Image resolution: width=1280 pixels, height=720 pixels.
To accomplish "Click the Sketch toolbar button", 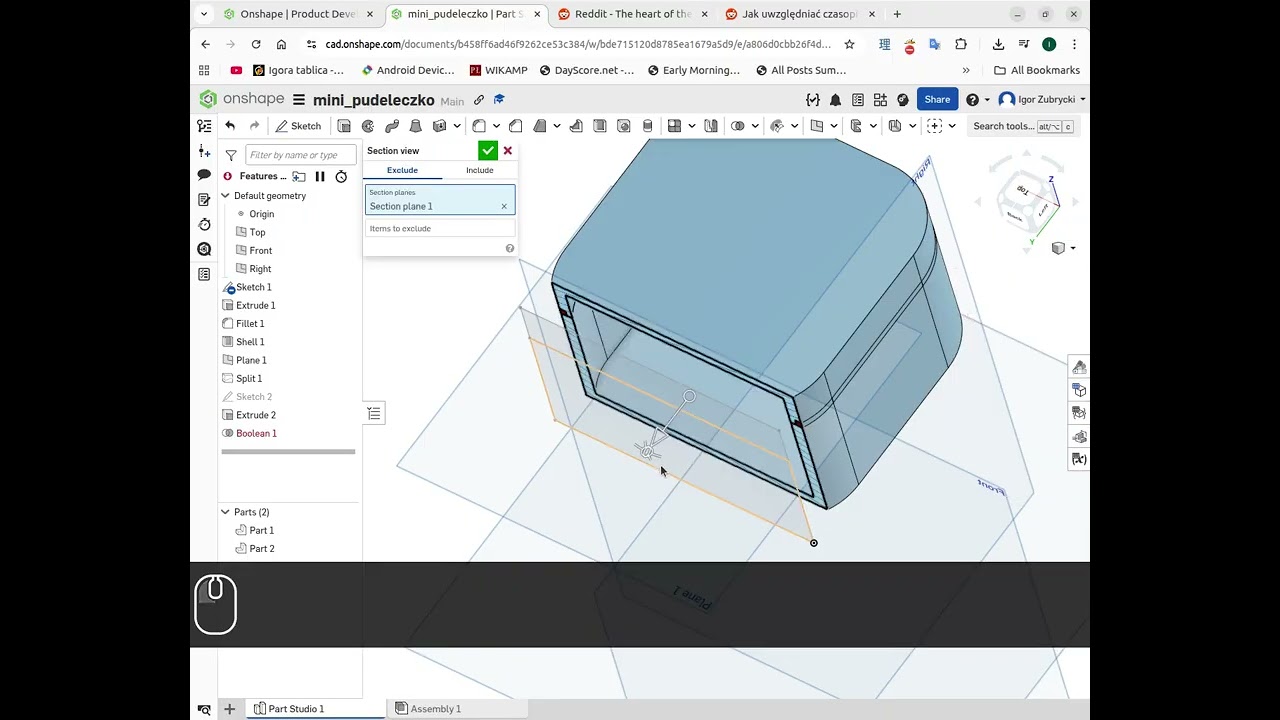I will [299, 126].
